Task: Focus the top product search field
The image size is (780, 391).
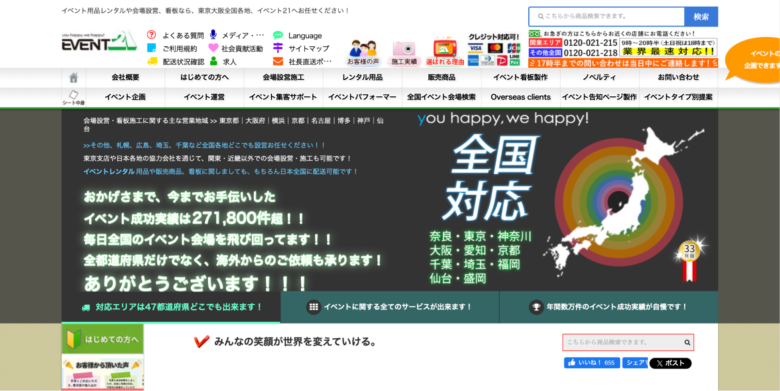Action: 607,16
